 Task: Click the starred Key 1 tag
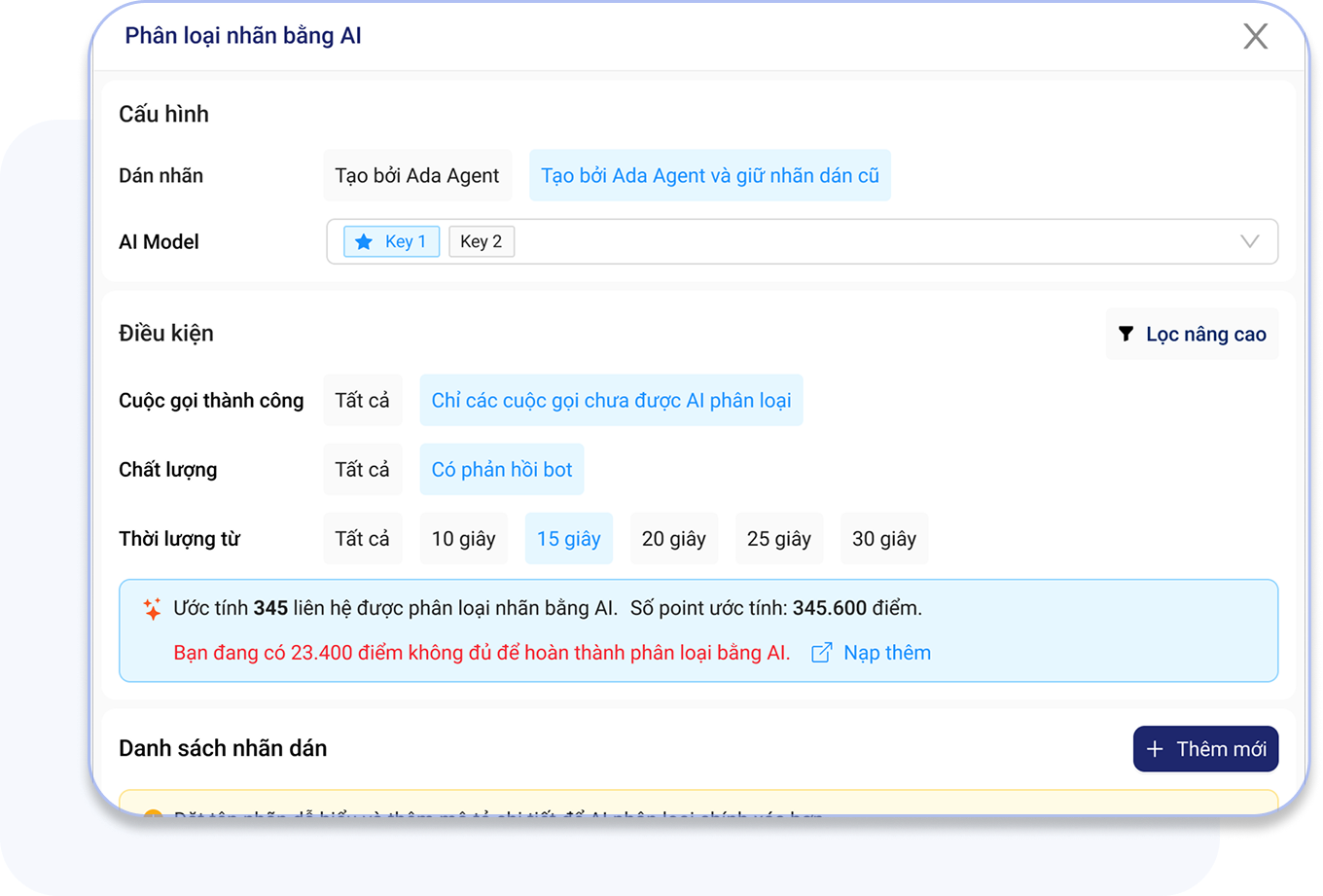click(x=391, y=241)
